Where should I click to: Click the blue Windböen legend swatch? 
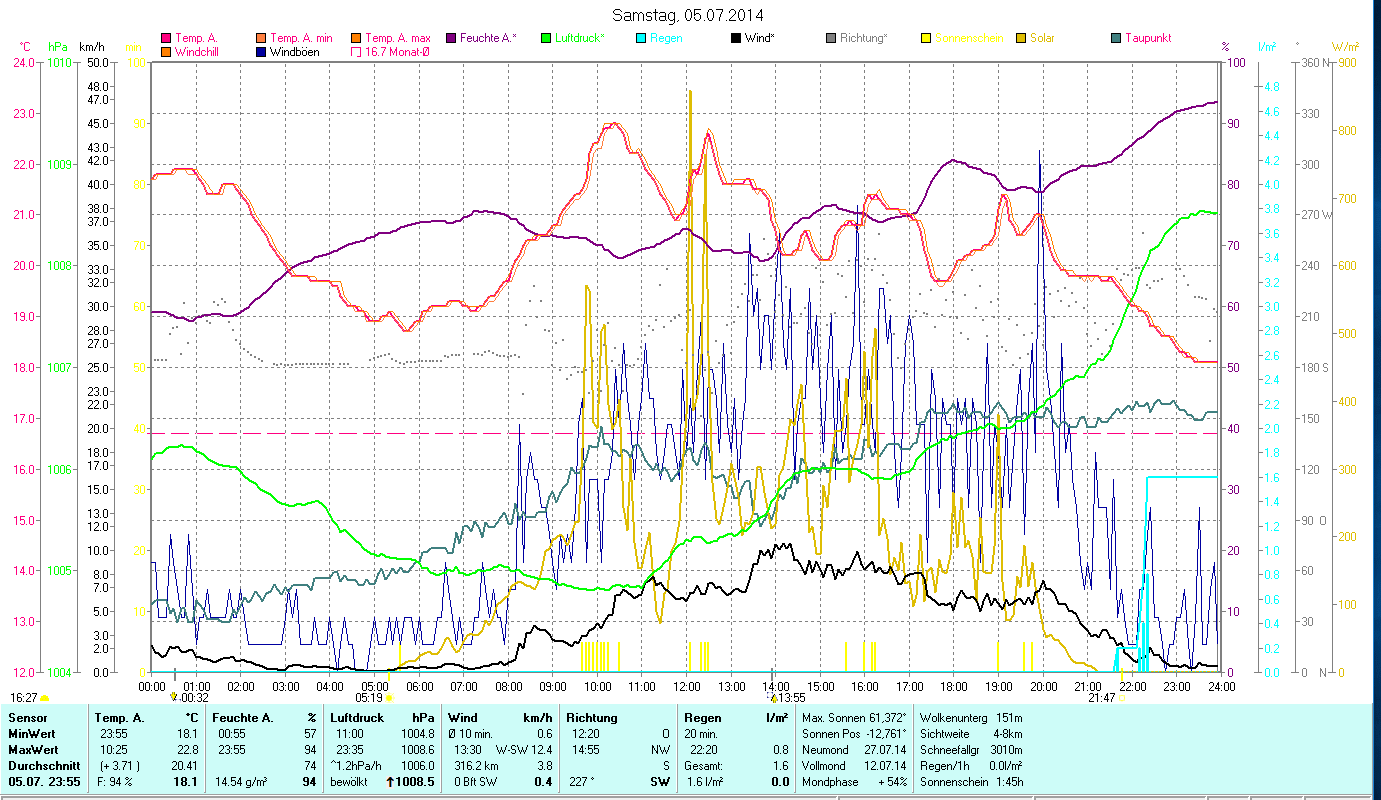tap(262, 51)
